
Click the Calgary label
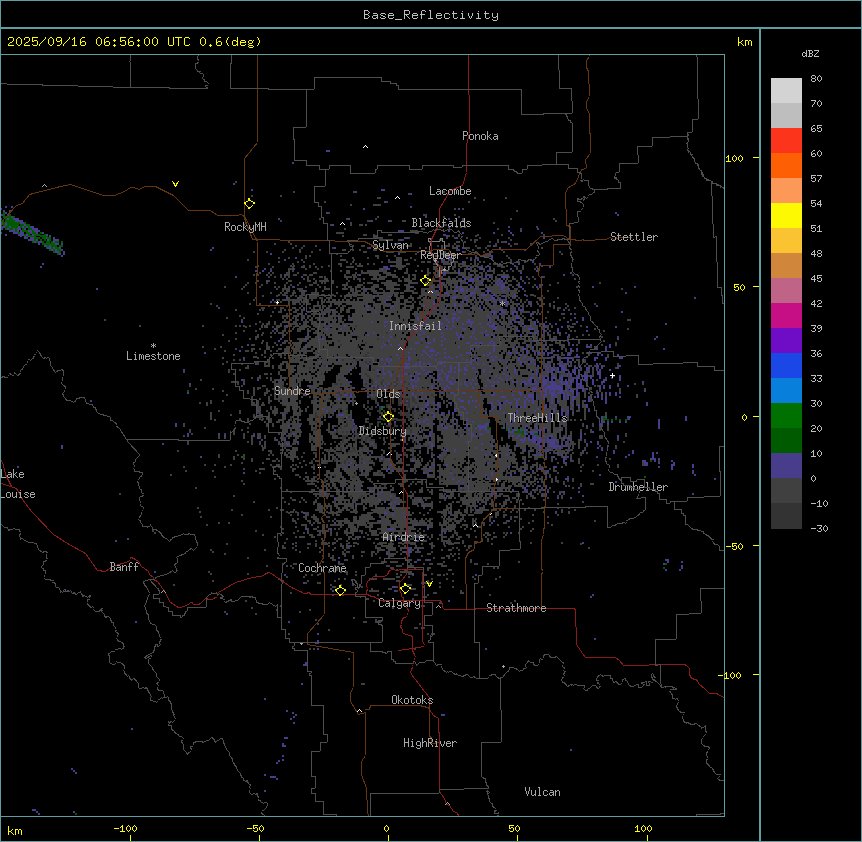[x=399, y=603]
